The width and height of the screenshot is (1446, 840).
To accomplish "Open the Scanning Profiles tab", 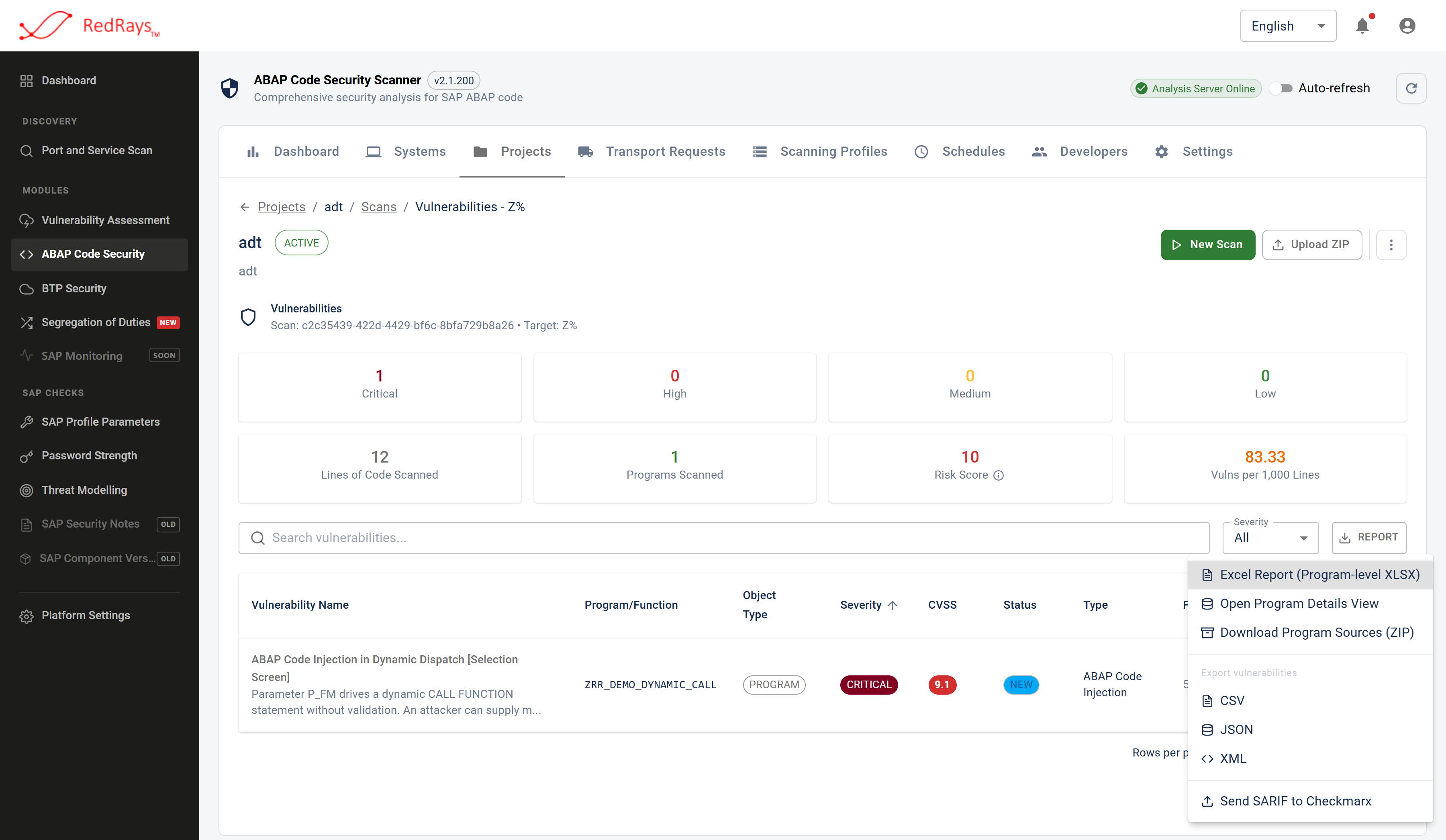I will (820, 151).
